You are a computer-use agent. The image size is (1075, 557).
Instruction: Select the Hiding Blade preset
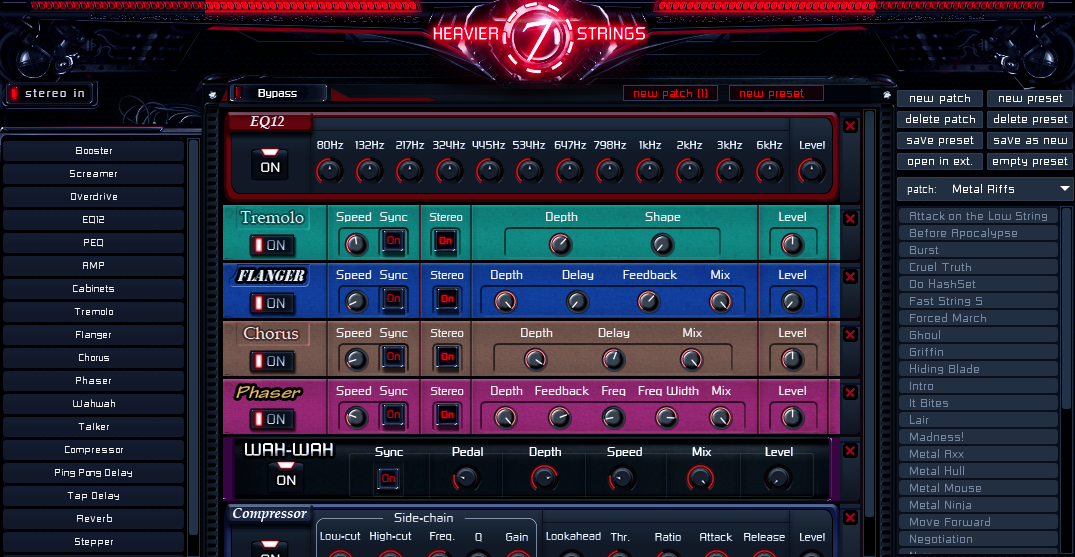tap(978, 369)
